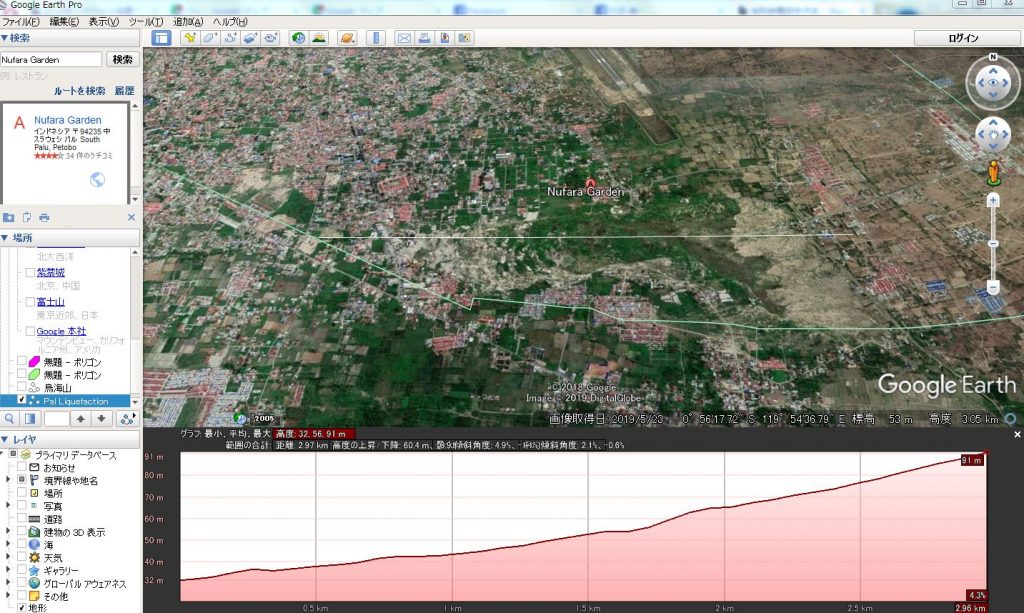The image size is (1024, 613).
Task: Toggle checkbox for 富士山 place
Action: pyautogui.click(x=30, y=302)
